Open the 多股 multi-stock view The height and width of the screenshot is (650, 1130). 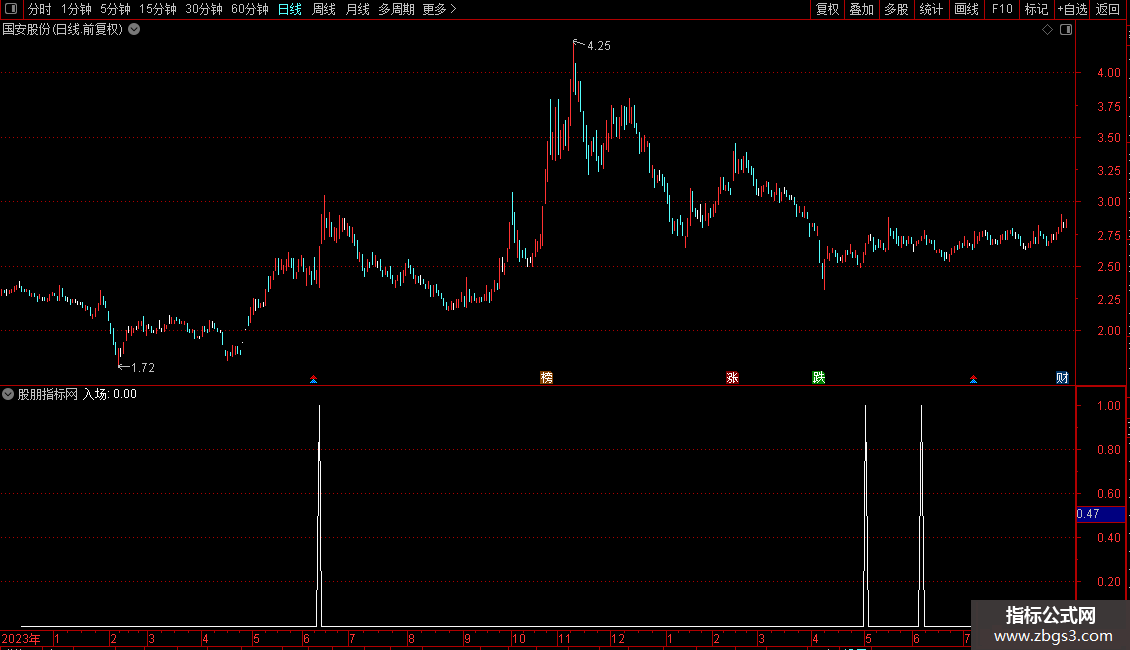tap(896, 9)
